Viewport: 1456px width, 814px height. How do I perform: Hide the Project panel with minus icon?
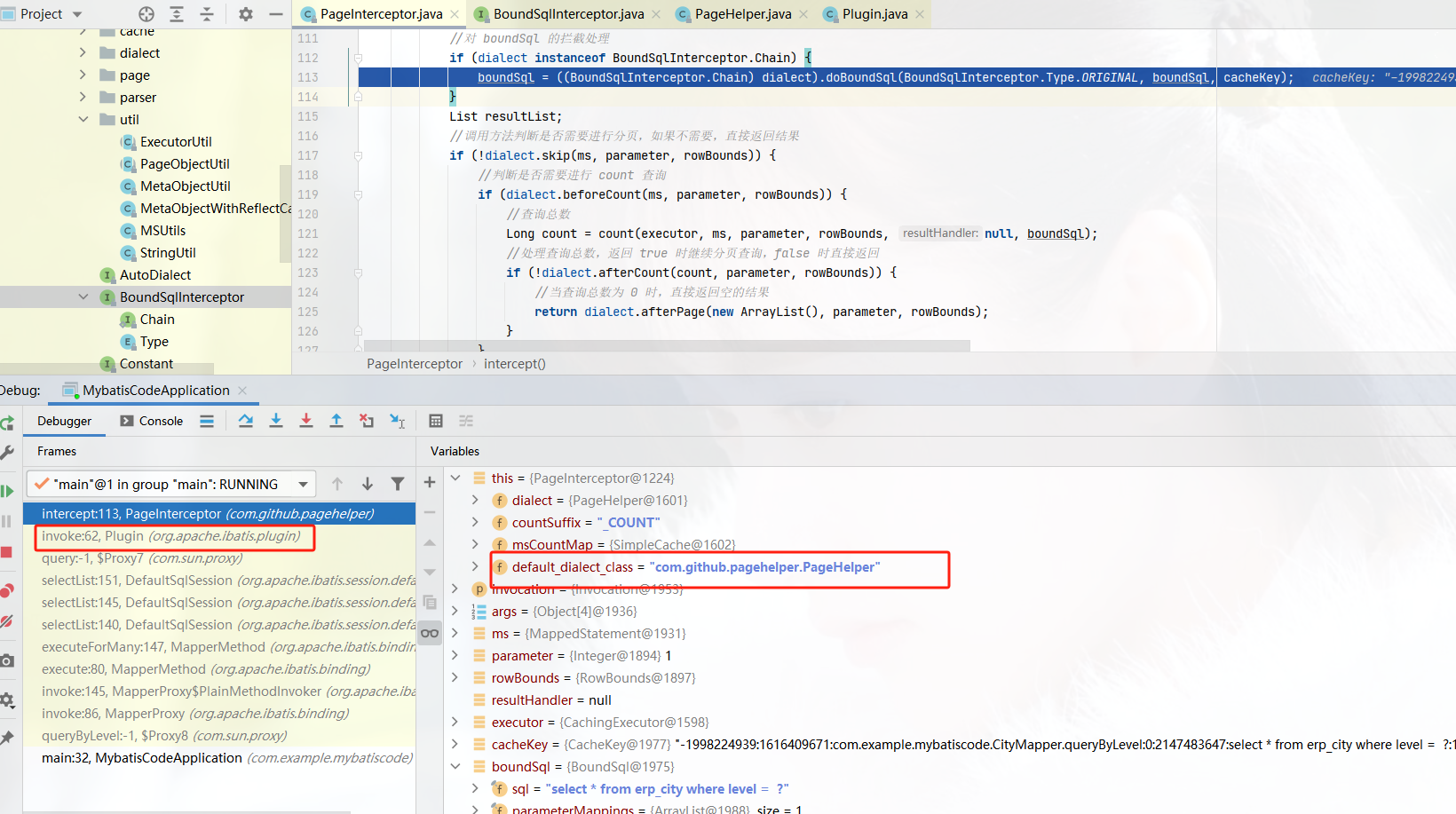pos(276,14)
